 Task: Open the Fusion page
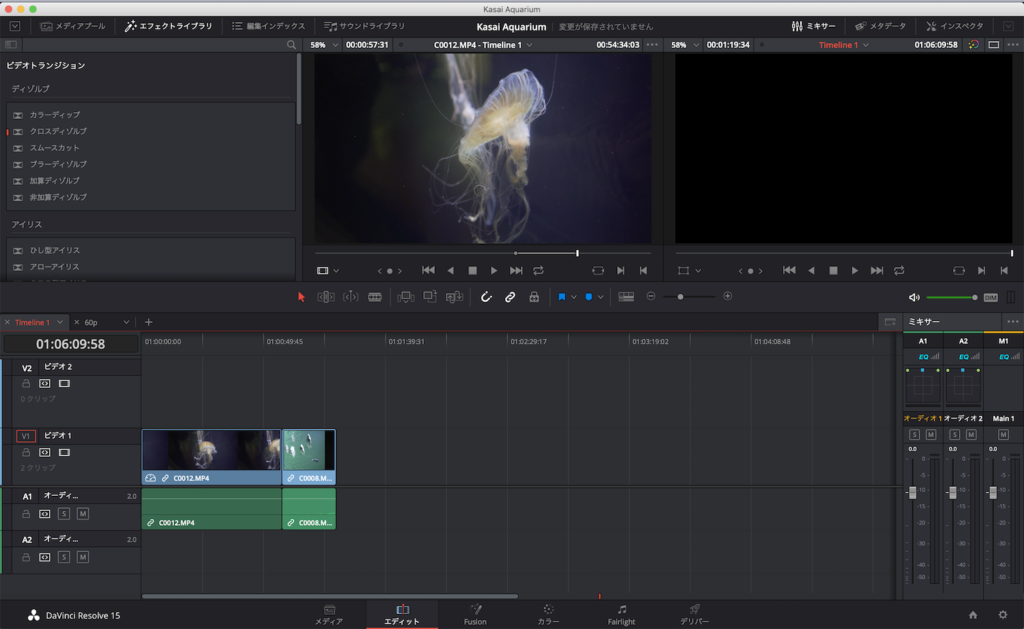pyautogui.click(x=475, y=613)
